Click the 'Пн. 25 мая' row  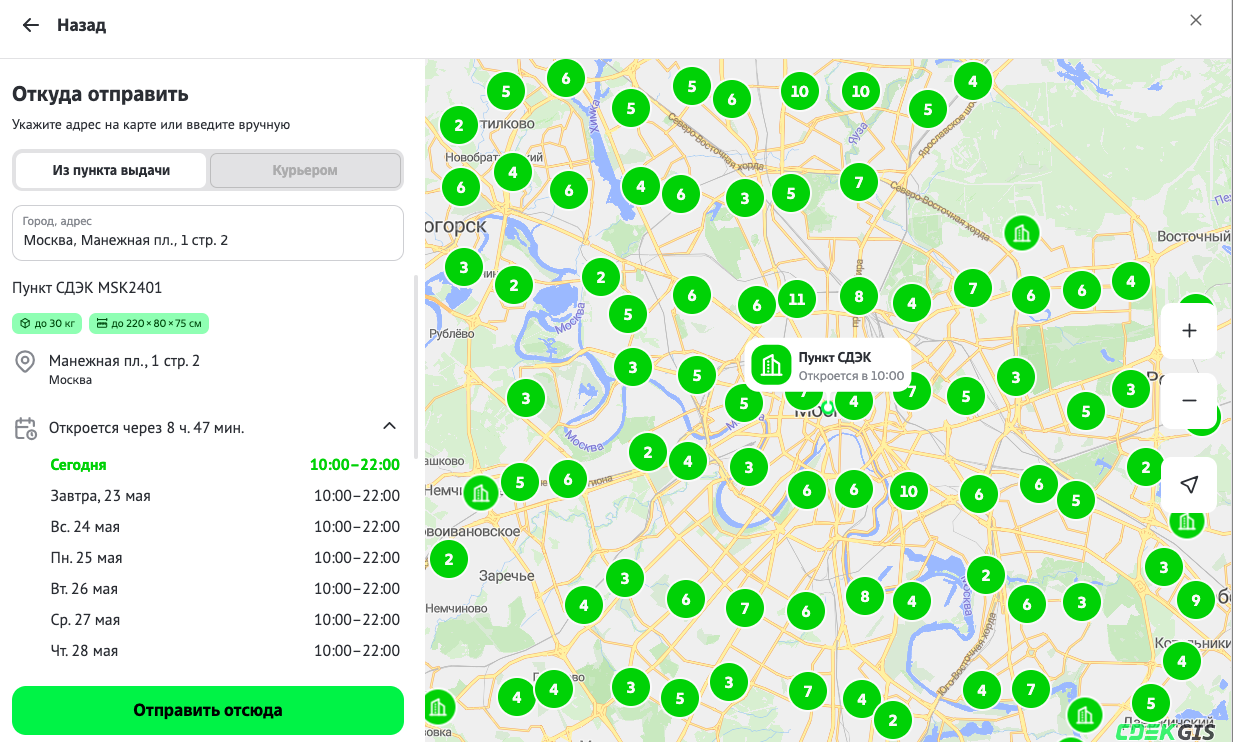pyautogui.click(x=225, y=558)
